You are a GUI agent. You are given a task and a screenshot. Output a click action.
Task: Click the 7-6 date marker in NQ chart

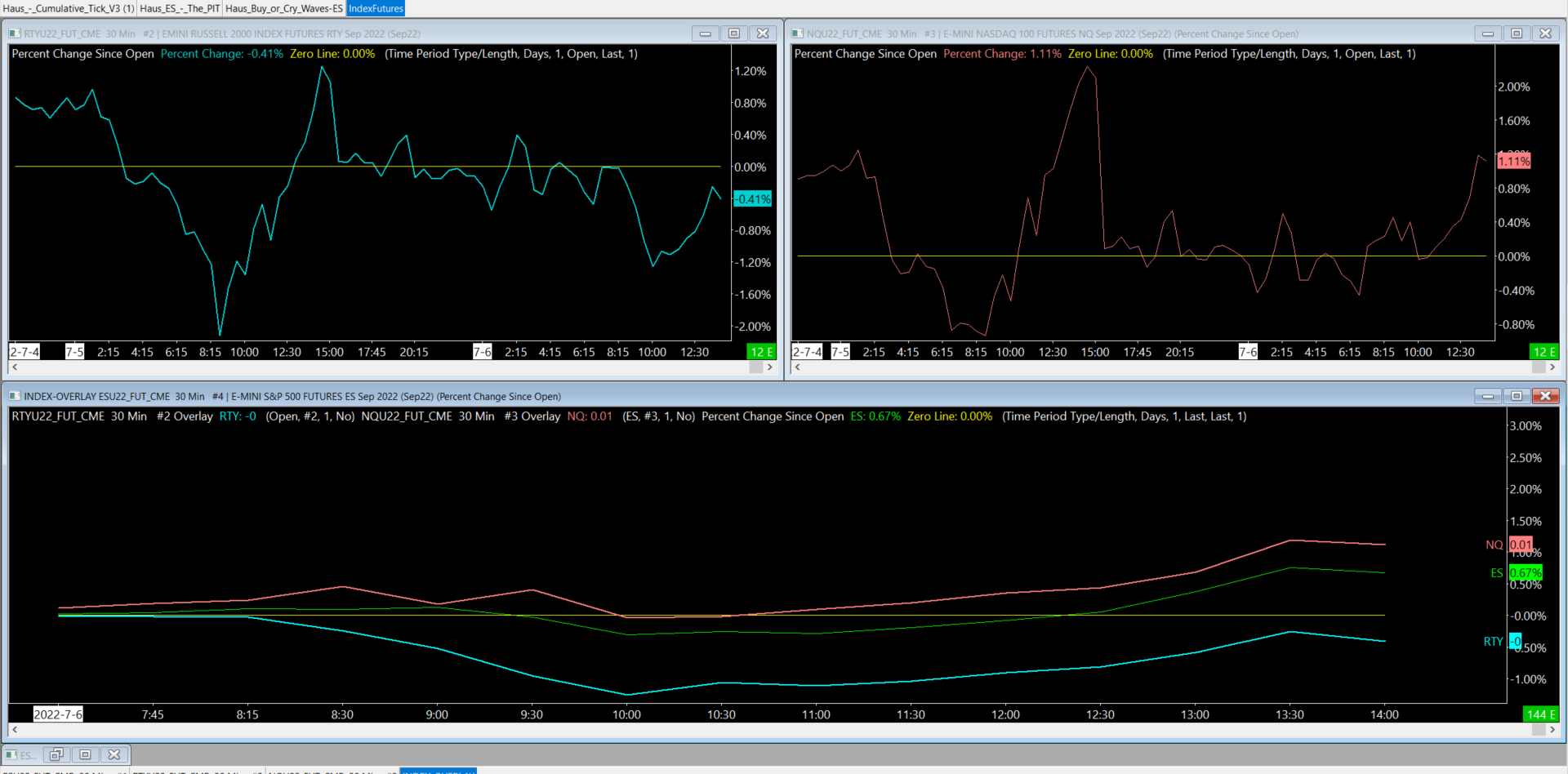click(x=1248, y=352)
